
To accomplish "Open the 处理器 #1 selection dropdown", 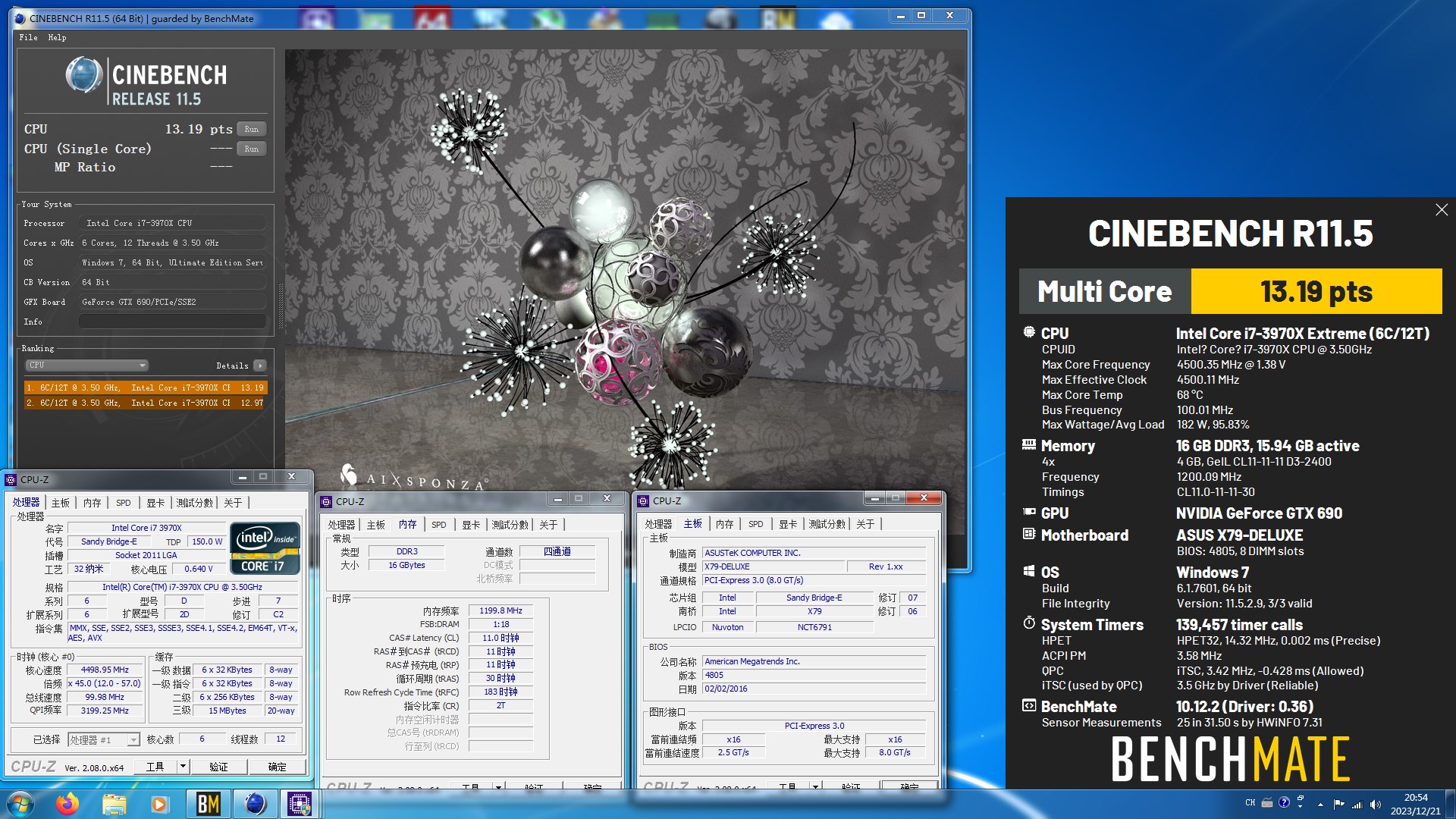I will (x=104, y=739).
